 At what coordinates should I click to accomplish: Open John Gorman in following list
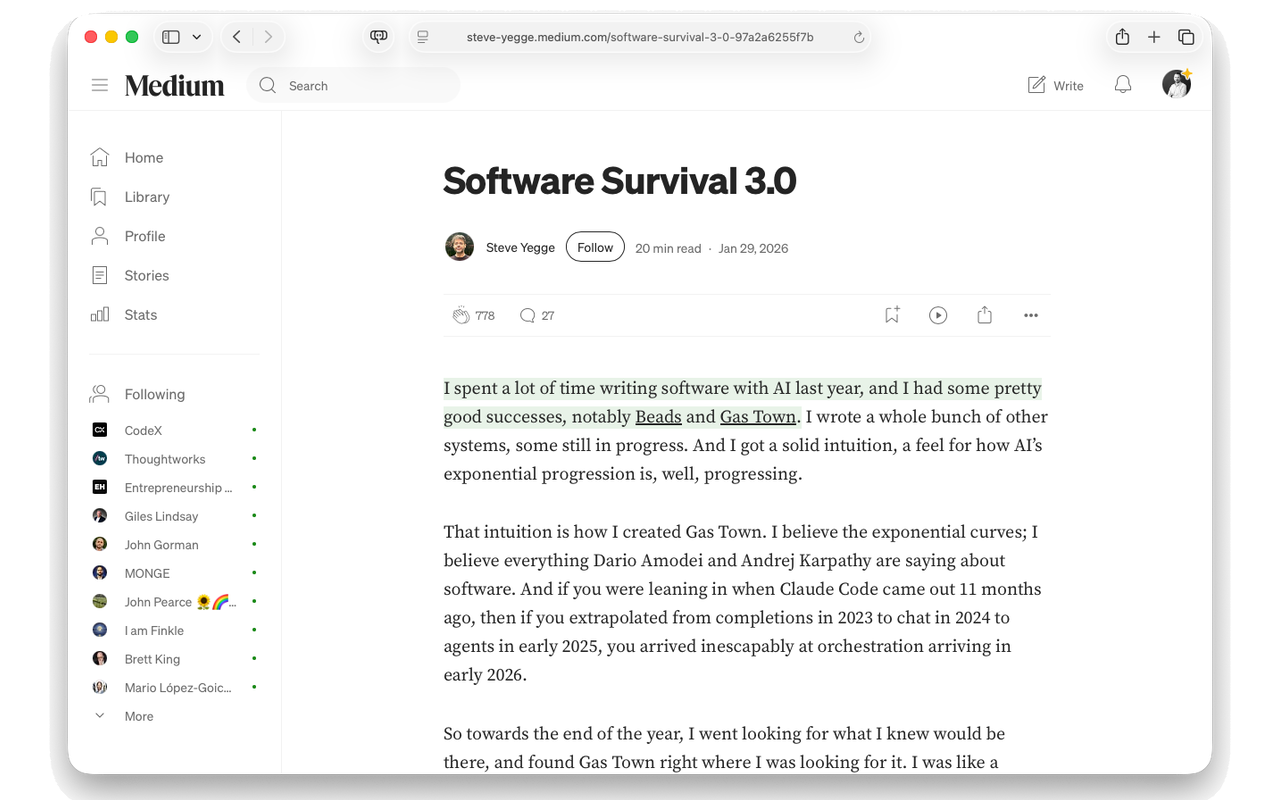click(161, 544)
